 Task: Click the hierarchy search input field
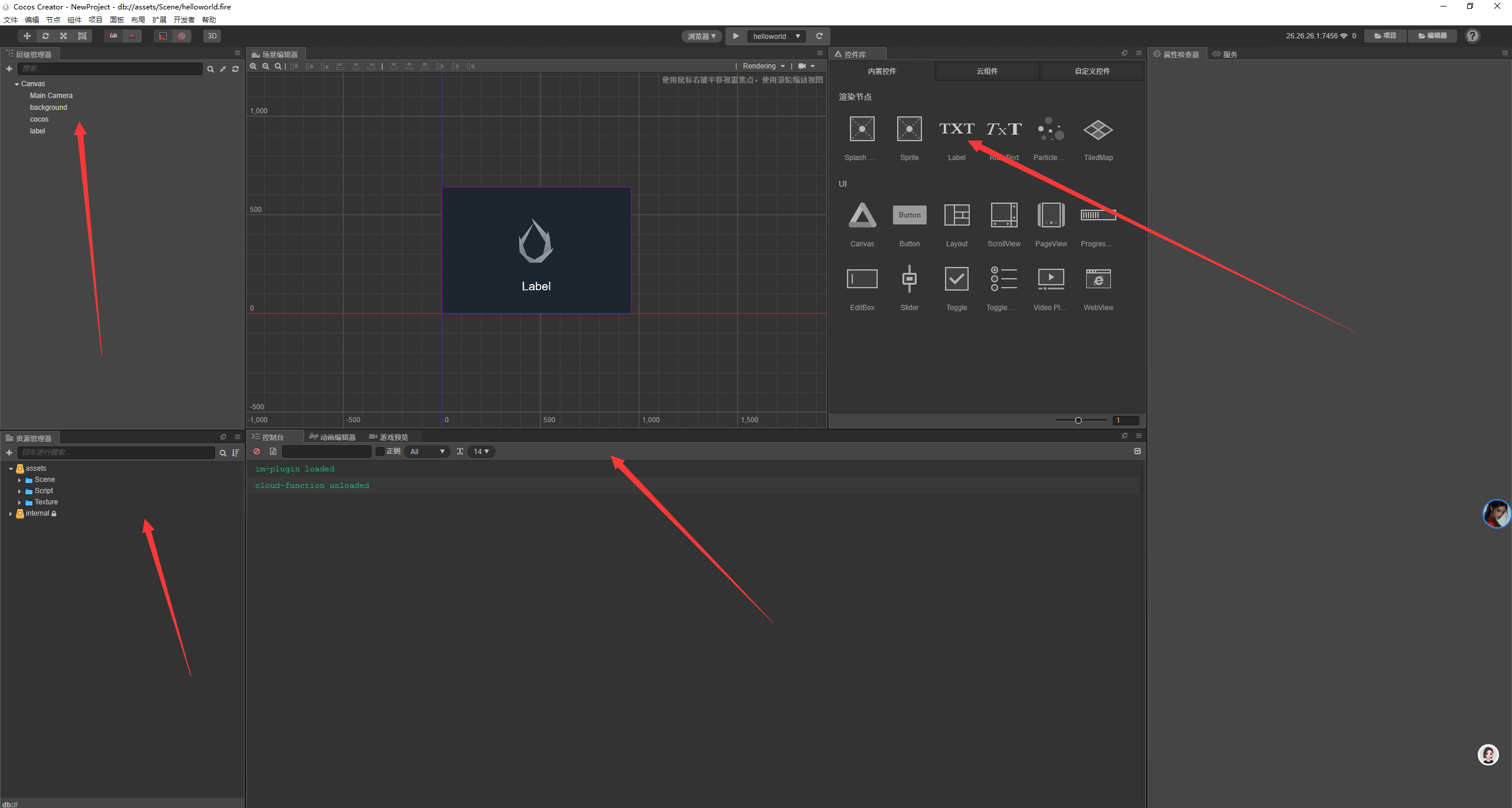point(110,69)
